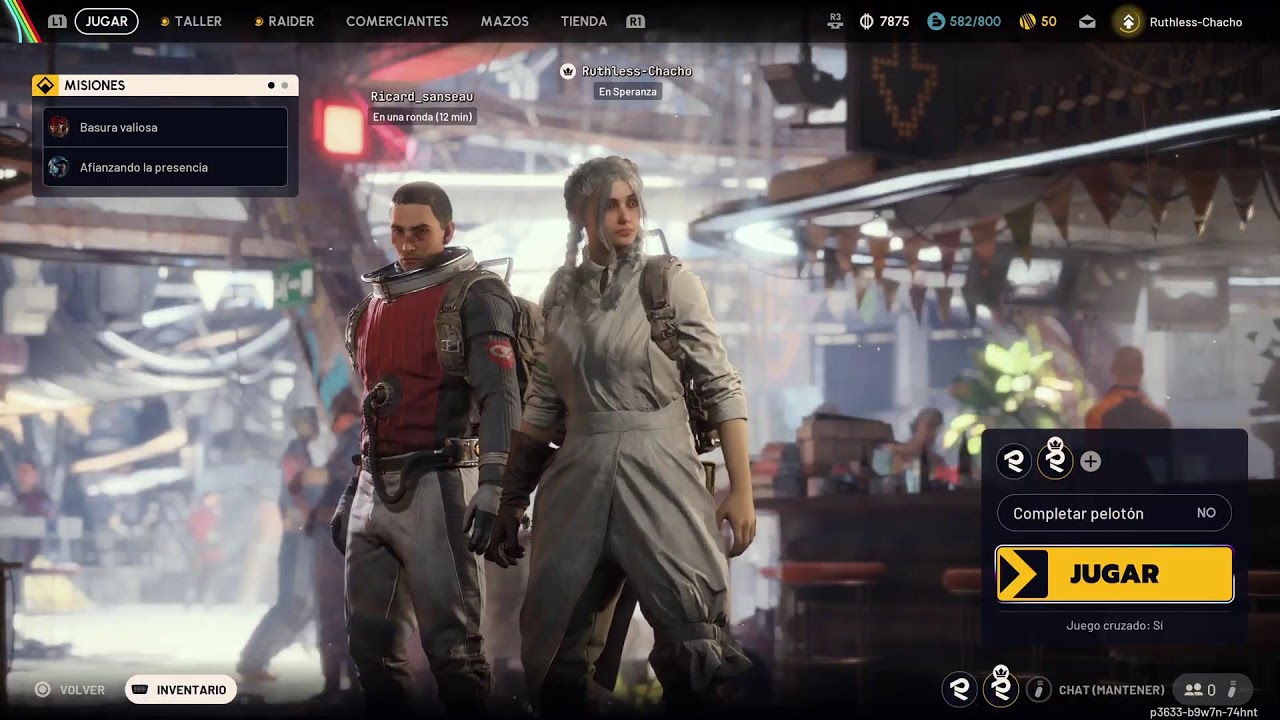Click the Basura valiosa mission icon
The height and width of the screenshot is (720, 1280).
tap(59, 127)
